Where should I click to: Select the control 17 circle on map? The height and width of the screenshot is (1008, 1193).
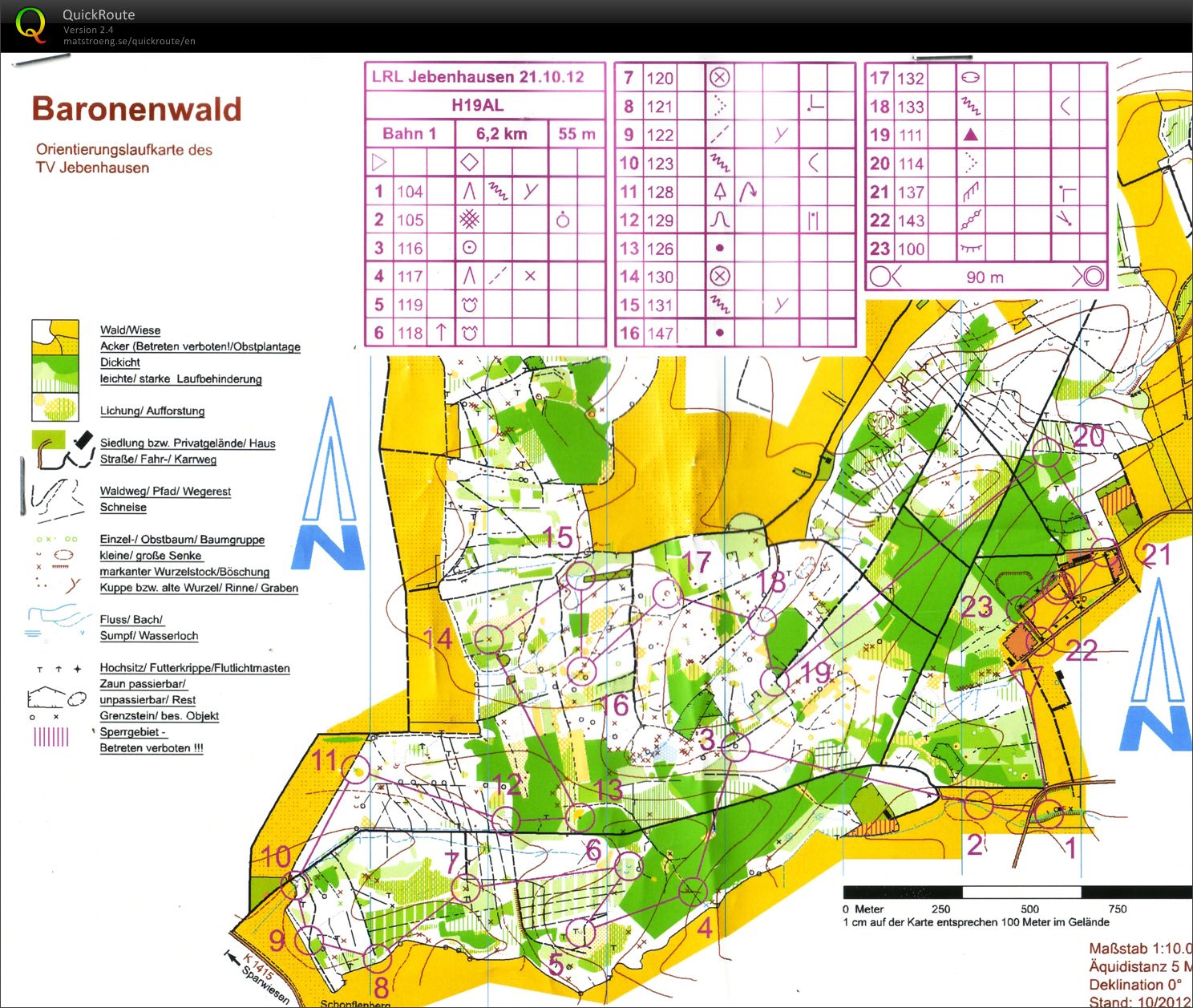coord(666,593)
